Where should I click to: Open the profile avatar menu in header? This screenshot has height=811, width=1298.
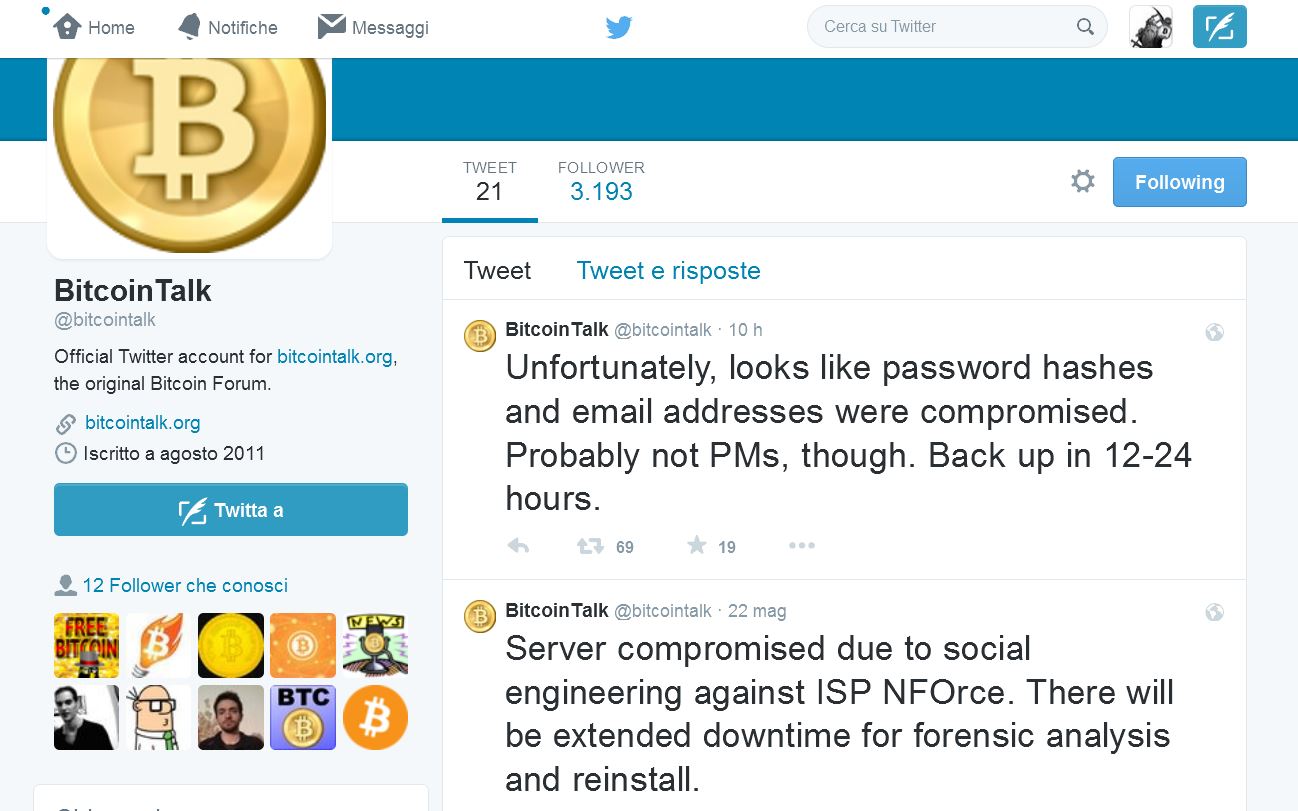1151,27
